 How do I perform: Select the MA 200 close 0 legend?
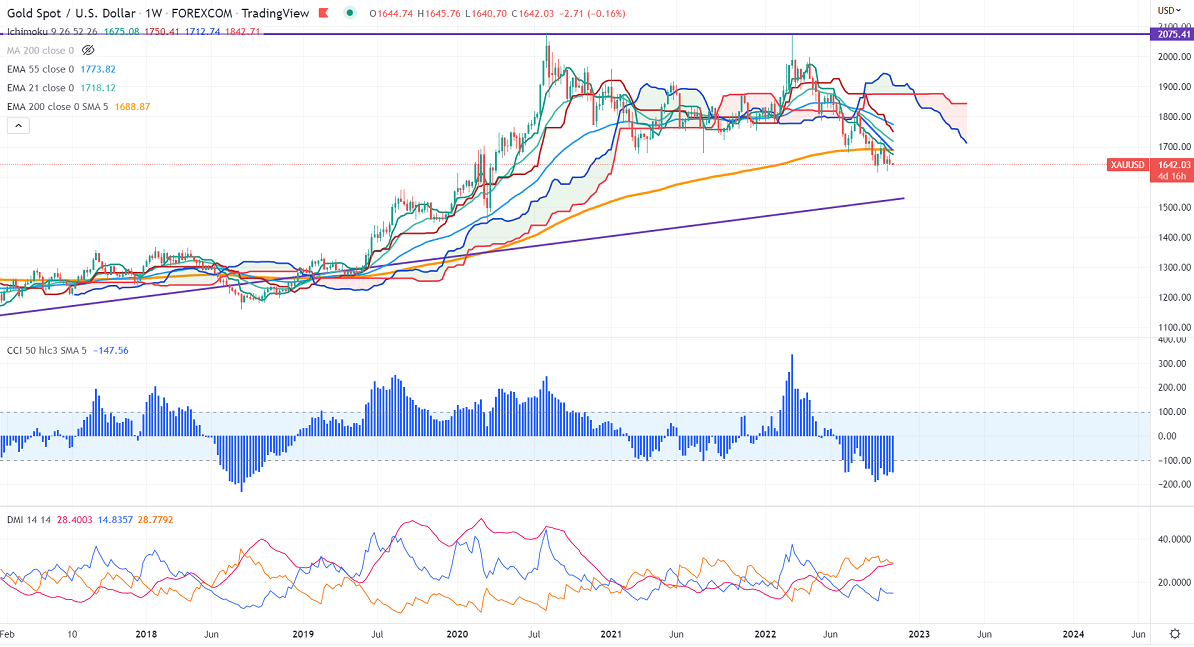[x=40, y=50]
